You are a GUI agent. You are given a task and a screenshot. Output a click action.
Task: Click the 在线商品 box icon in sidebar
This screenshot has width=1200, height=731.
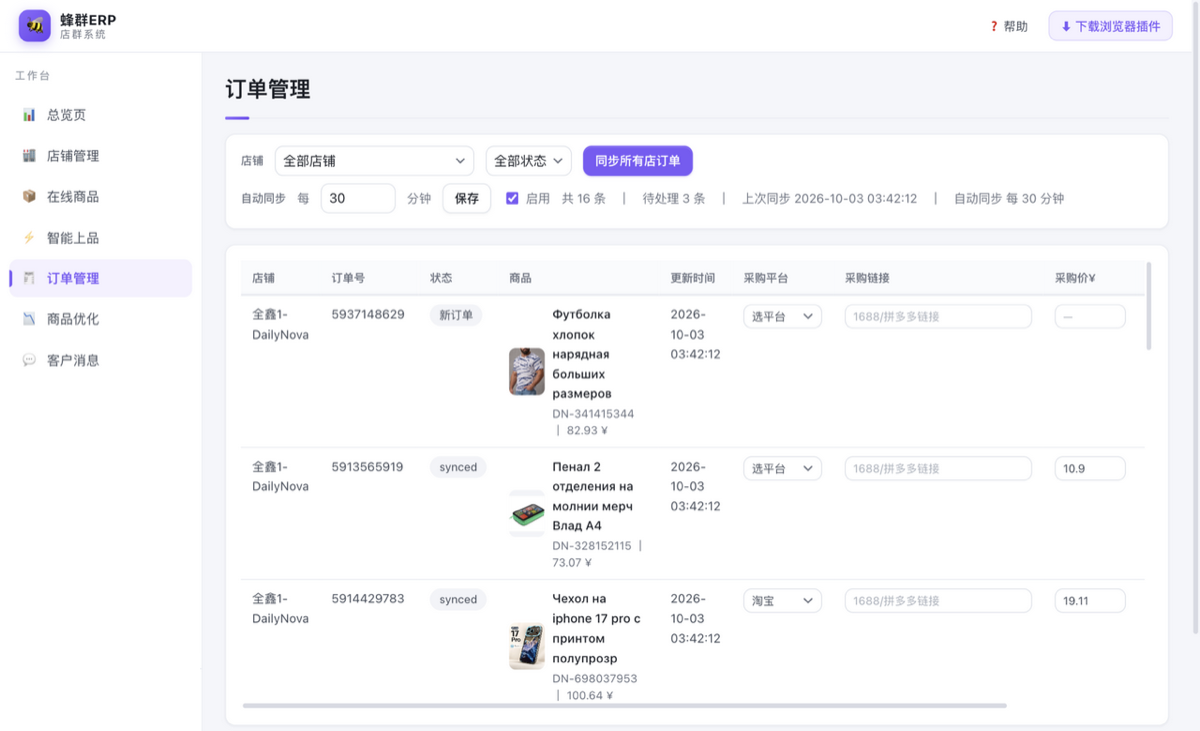29,197
